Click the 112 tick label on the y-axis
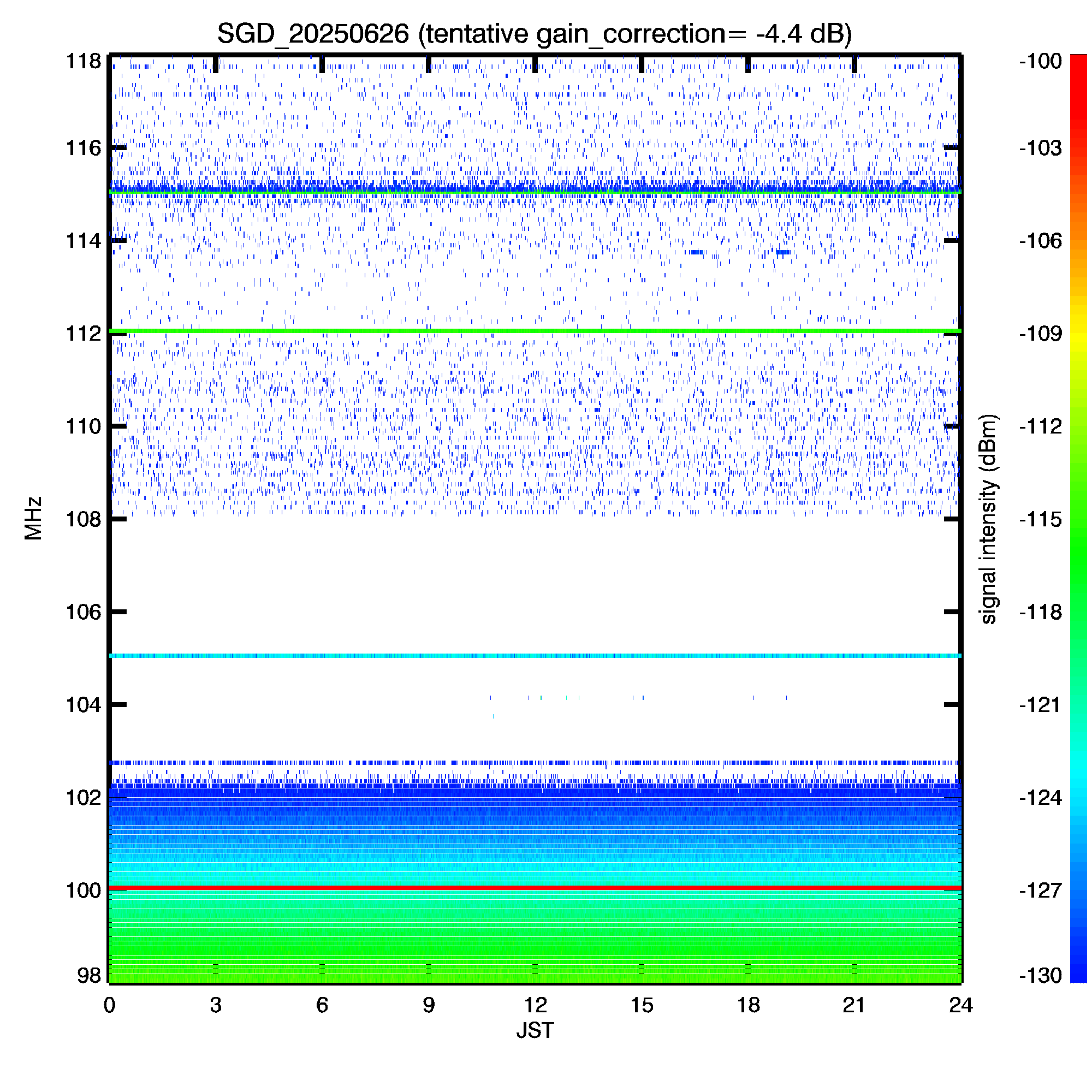 84,334
